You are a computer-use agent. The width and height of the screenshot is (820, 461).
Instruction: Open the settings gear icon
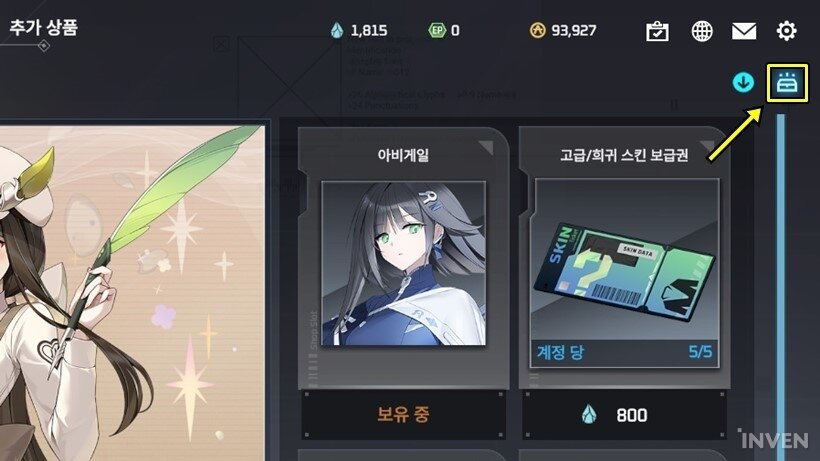point(786,31)
